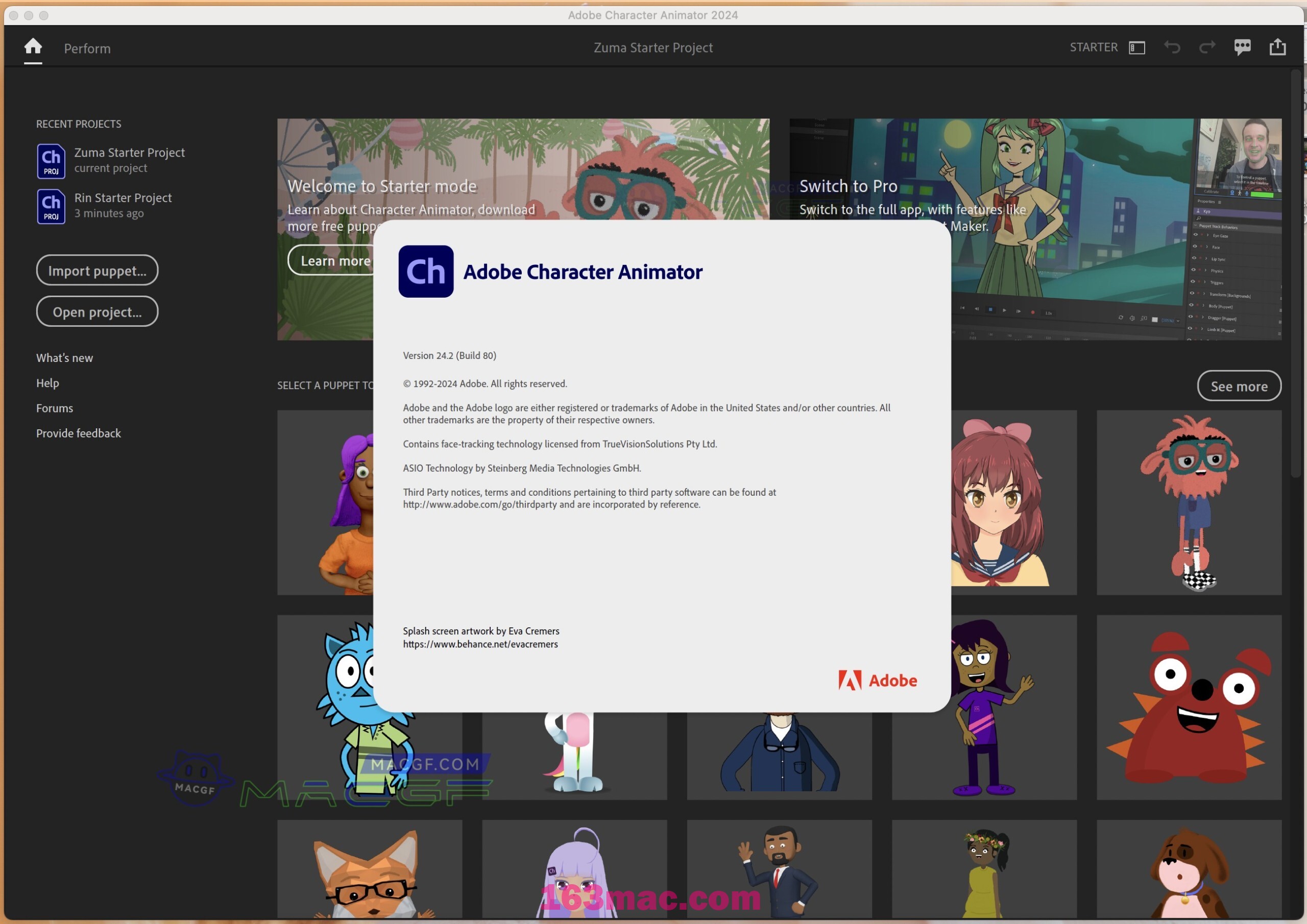Click the main vertical scrollbar
Viewport: 1307px width, 924px height.
pos(1297,273)
